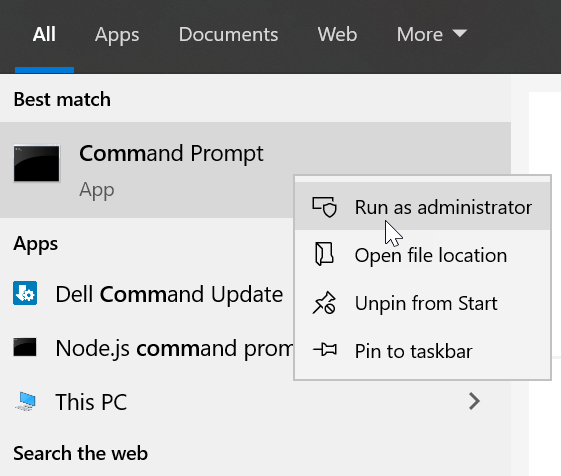Click the unpin icon beside Unpin from Start
Viewport: 561px width, 476px height.
pyautogui.click(x=324, y=303)
